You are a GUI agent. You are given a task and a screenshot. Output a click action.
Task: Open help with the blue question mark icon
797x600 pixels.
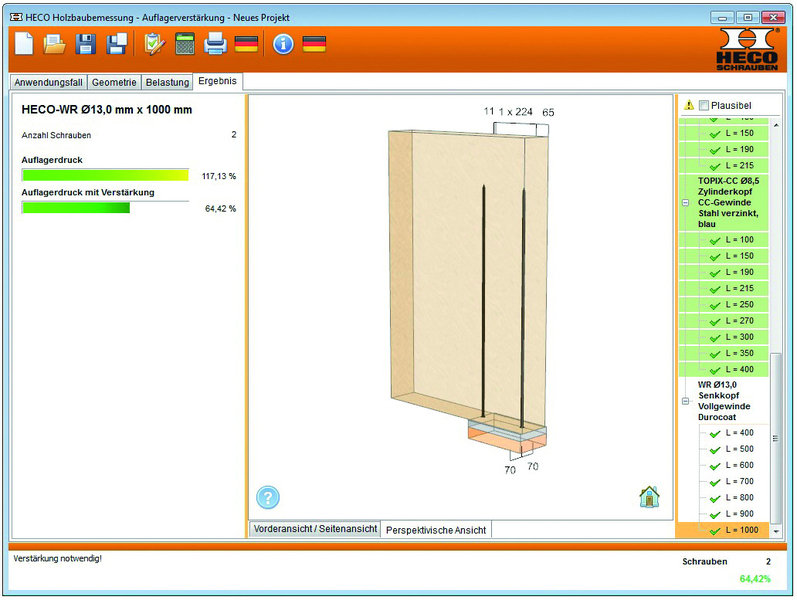tap(268, 497)
